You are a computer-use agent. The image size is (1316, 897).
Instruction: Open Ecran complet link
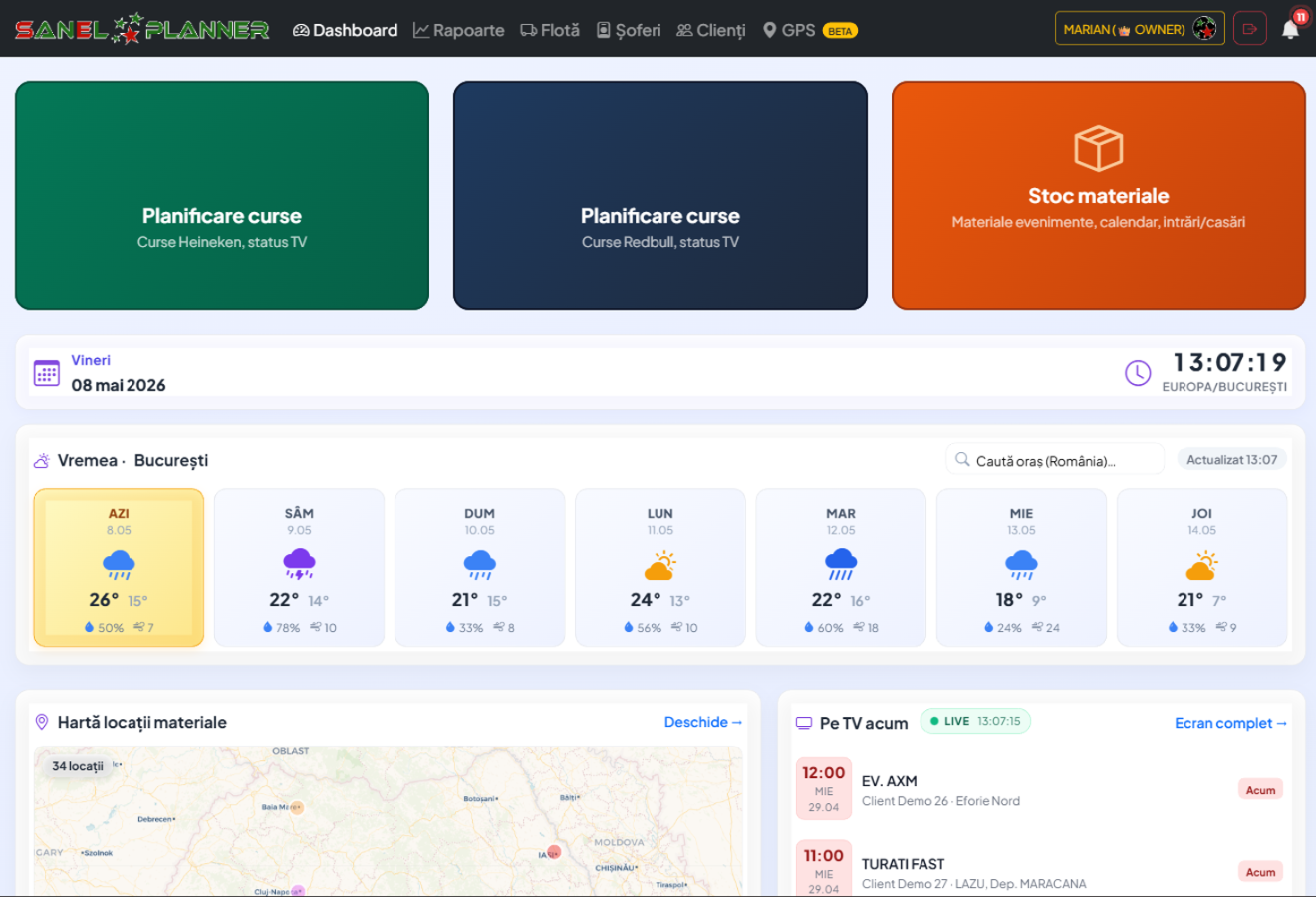1230,723
